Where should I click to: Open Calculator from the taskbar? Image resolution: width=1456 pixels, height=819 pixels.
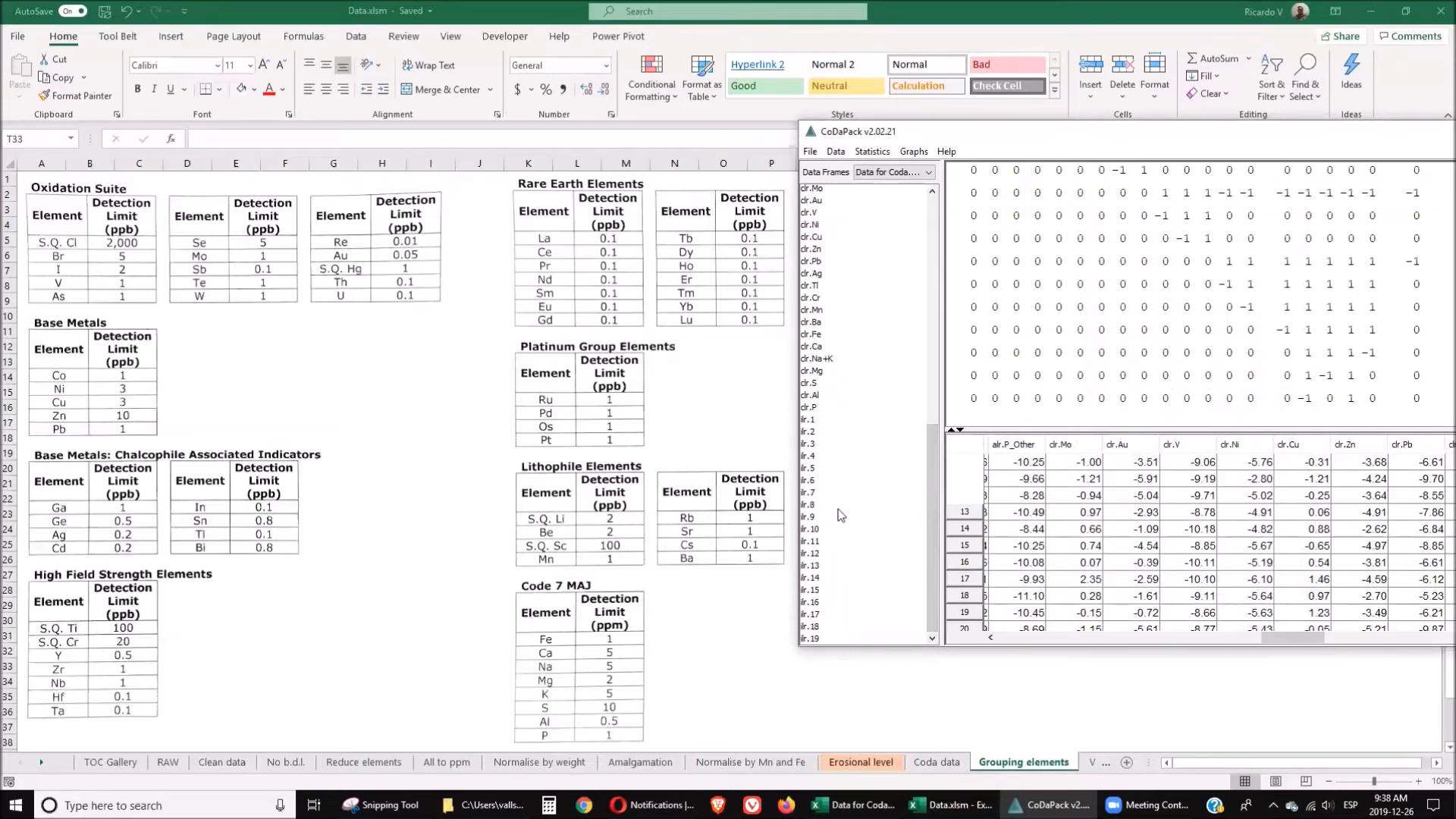[x=549, y=805]
